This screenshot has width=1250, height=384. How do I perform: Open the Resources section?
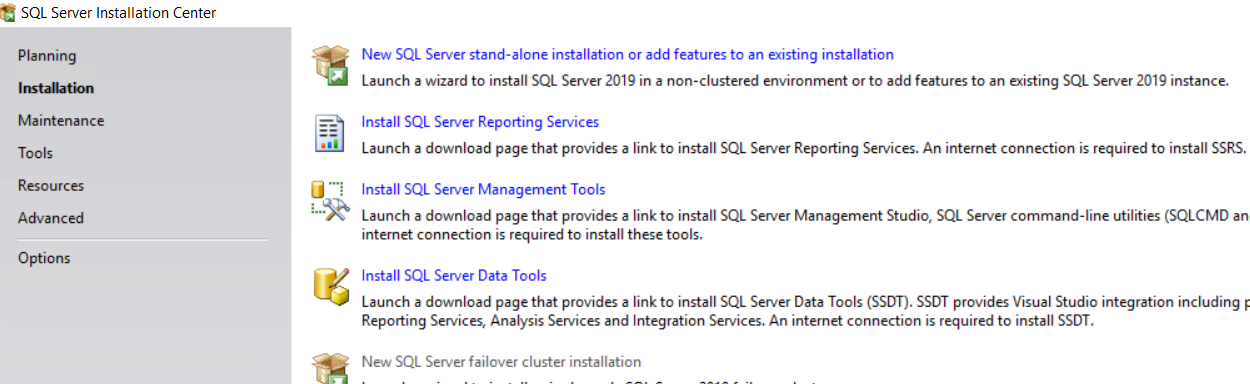[x=51, y=186]
